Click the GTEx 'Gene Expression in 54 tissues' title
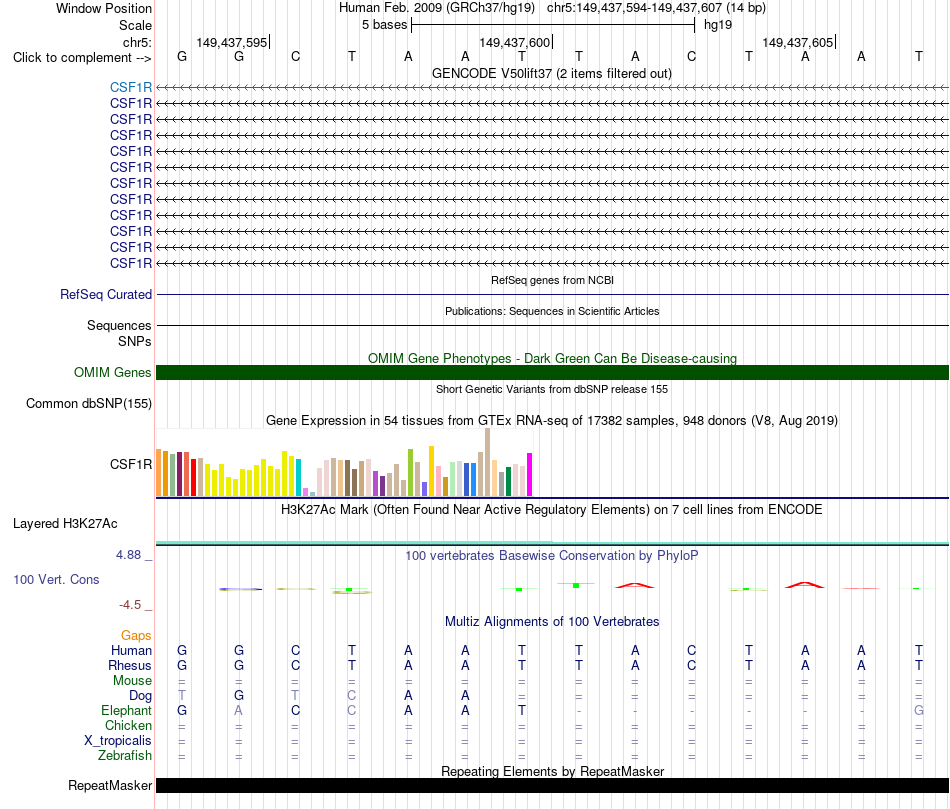950x809 pixels. coord(552,421)
